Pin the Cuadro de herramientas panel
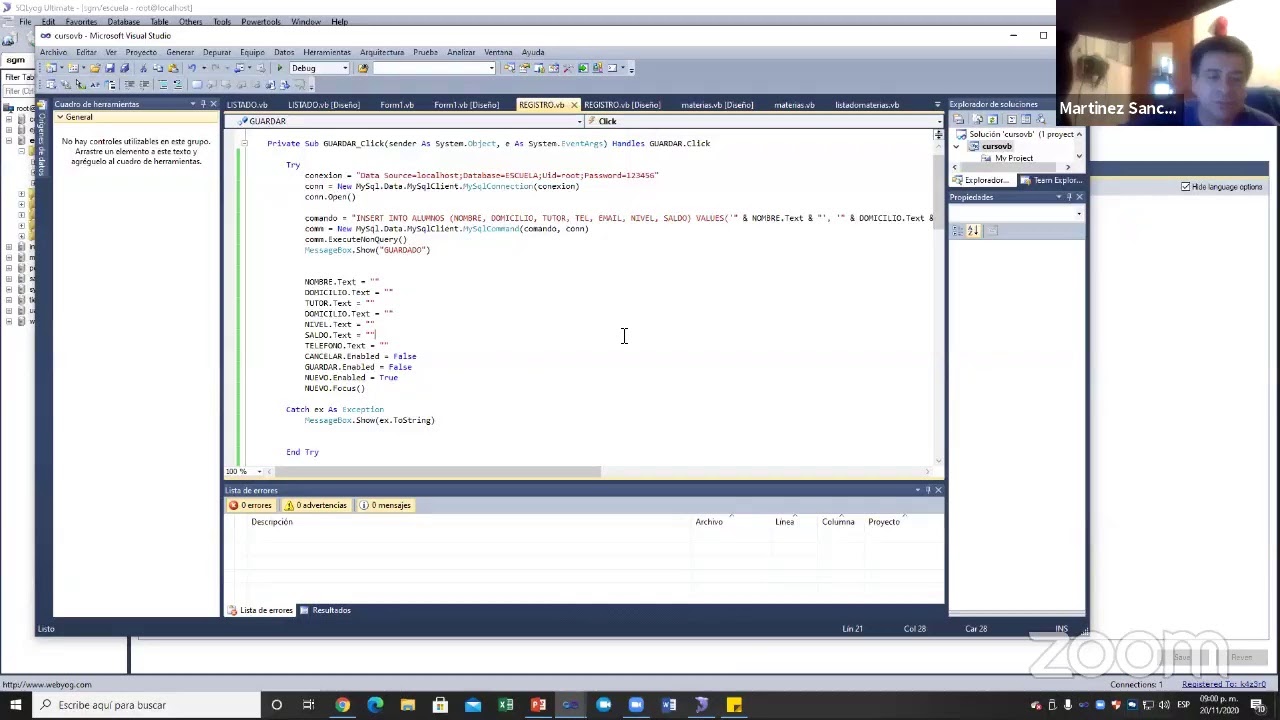Viewport: 1280px width, 720px height. pos(203,104)
